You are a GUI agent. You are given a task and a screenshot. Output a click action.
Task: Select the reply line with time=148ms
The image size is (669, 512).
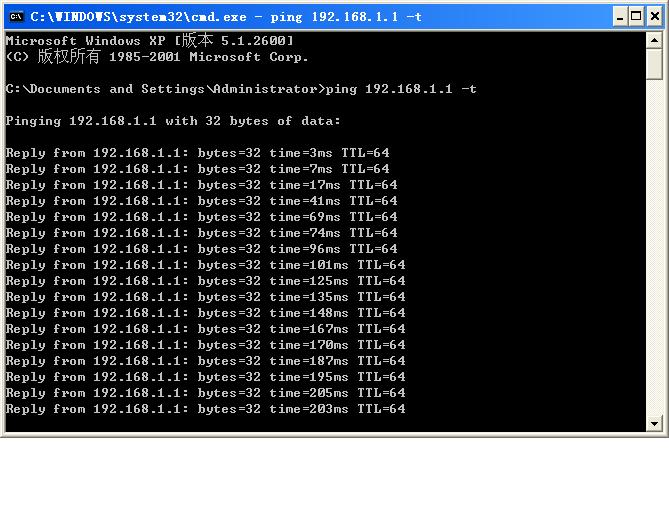[x=206, y=313]
